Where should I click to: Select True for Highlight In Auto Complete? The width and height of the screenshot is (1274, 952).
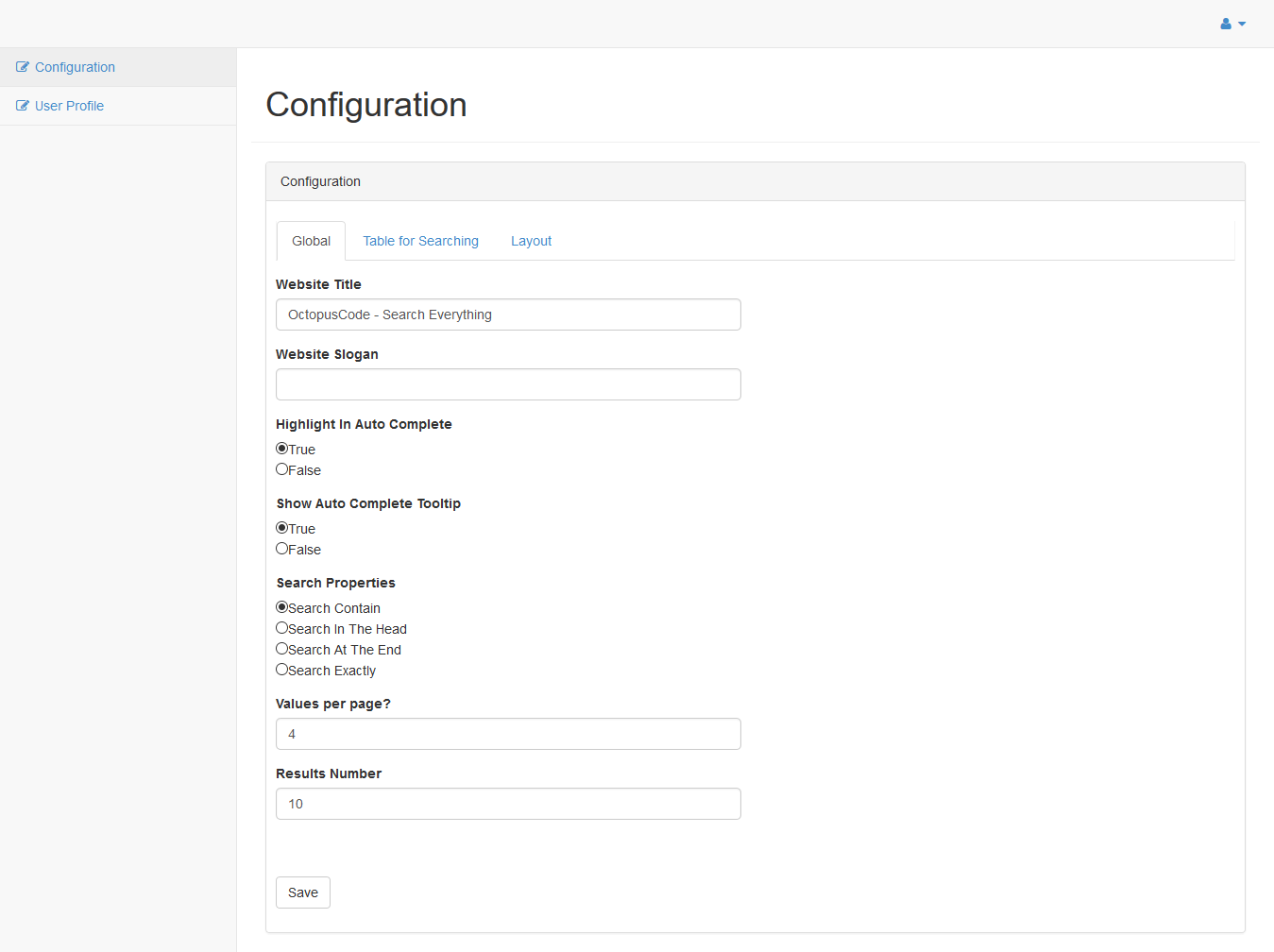(281, 449)
